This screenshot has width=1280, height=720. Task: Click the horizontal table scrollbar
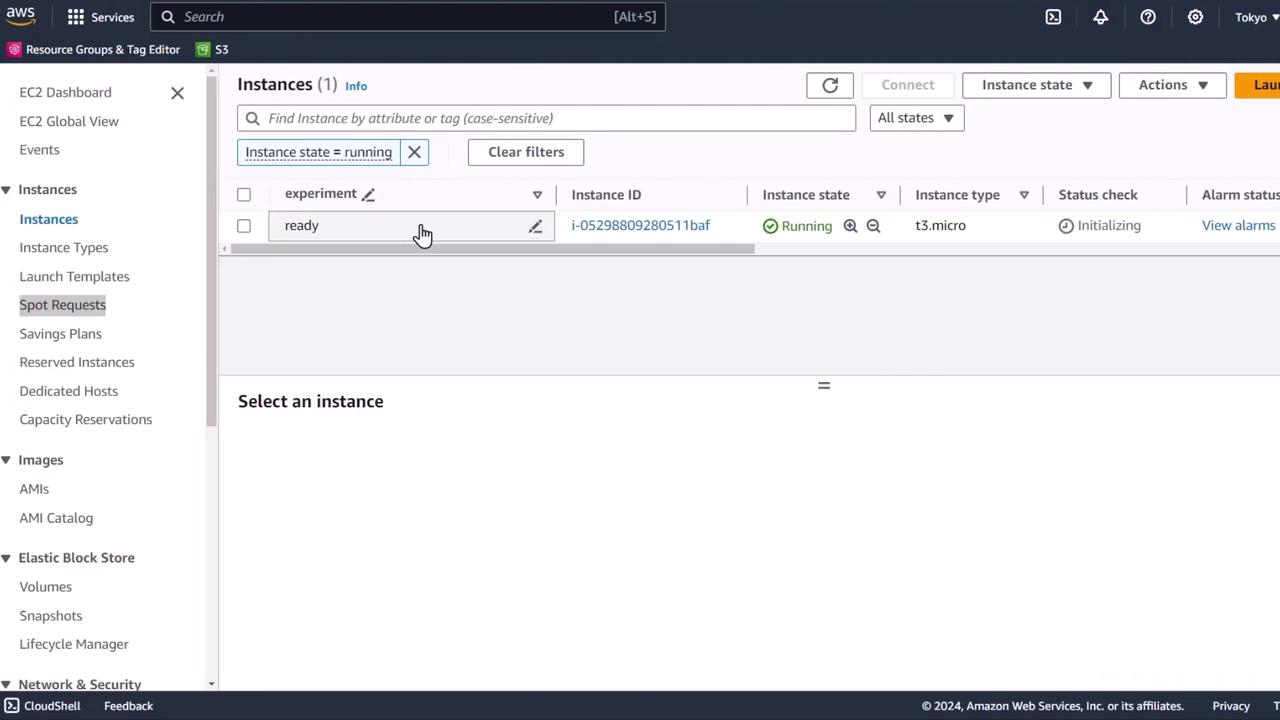493,249
